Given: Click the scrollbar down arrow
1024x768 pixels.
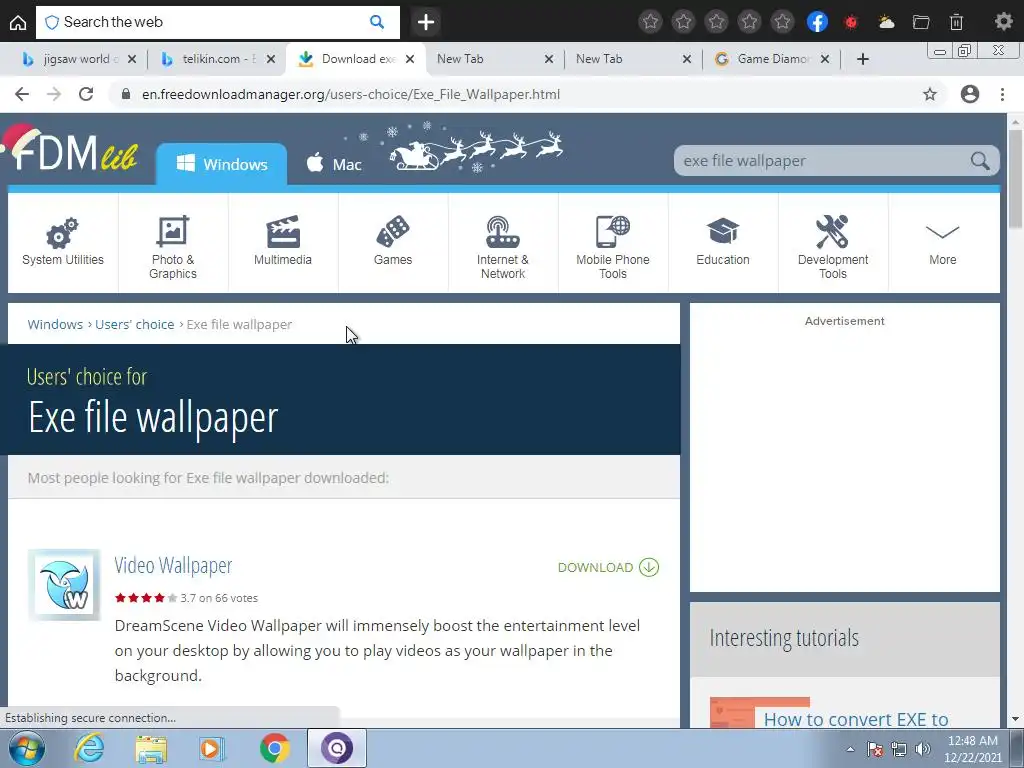Looking at the screenshot, I should pos(1015,719).
